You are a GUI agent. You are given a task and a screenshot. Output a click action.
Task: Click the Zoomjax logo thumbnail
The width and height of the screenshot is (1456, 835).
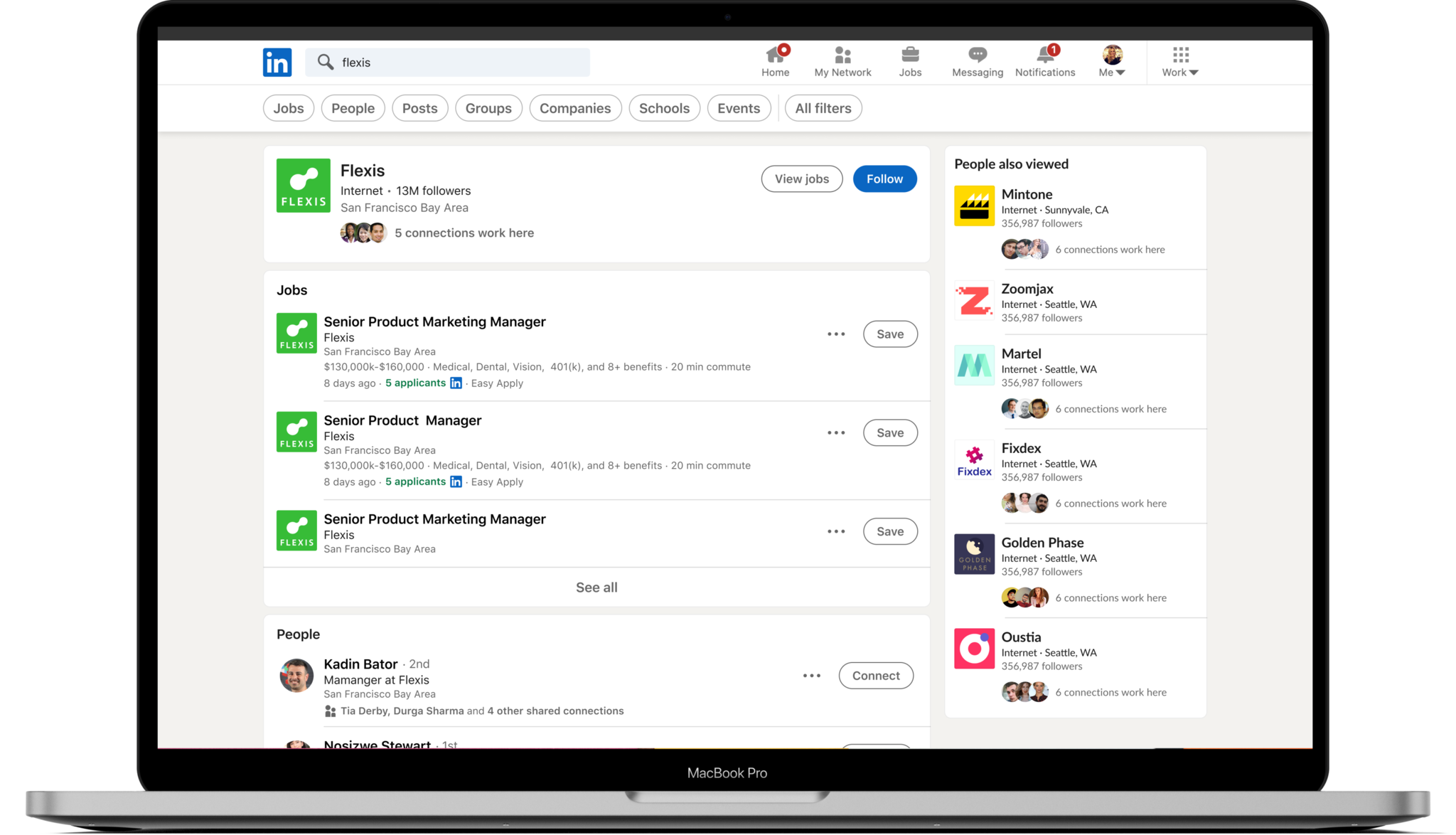[974, 300]
